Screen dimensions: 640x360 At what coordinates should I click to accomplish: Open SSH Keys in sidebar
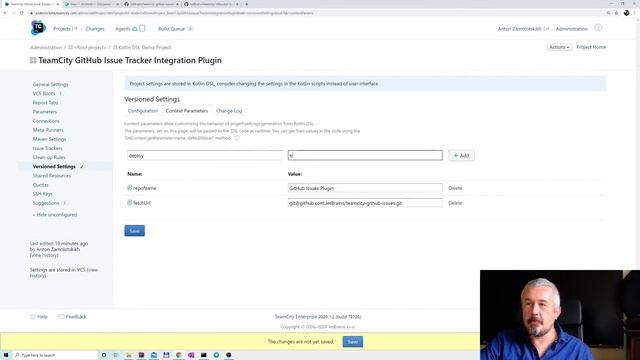pyautogui.click(x=42, y=194)
